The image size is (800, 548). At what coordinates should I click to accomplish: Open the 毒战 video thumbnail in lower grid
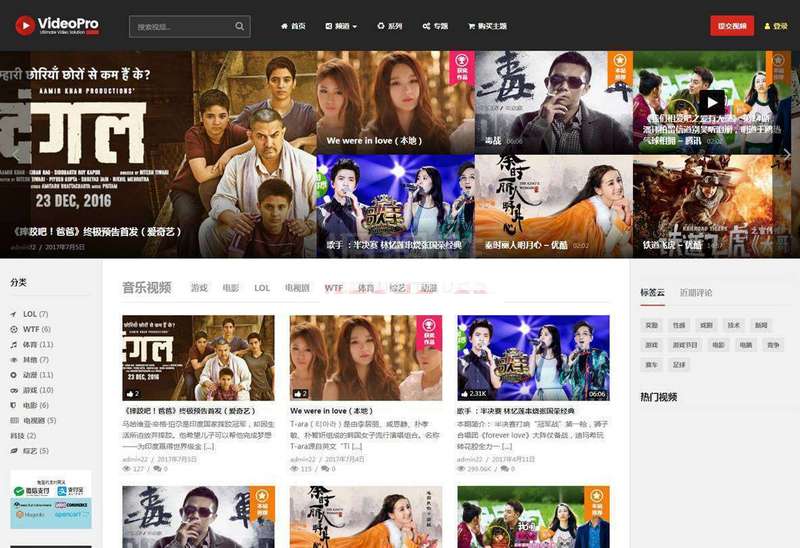tap(198, 517)
